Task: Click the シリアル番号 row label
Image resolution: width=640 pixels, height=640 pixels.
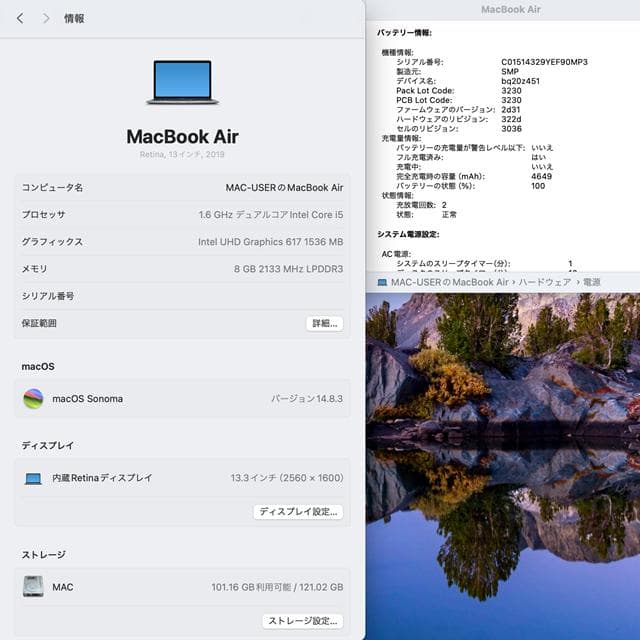Action: click(x=48, y=296)
